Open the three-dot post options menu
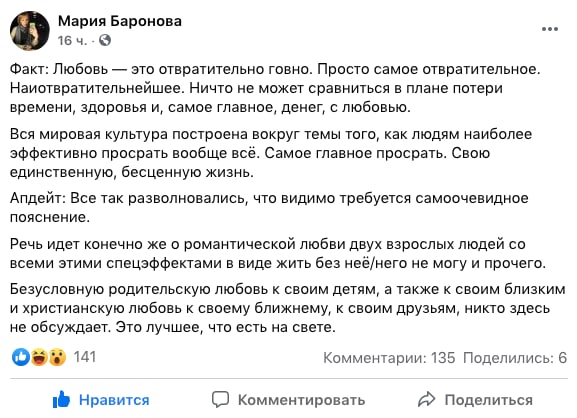The width and height of the screenshot is (577, 418). click(549, 29)
